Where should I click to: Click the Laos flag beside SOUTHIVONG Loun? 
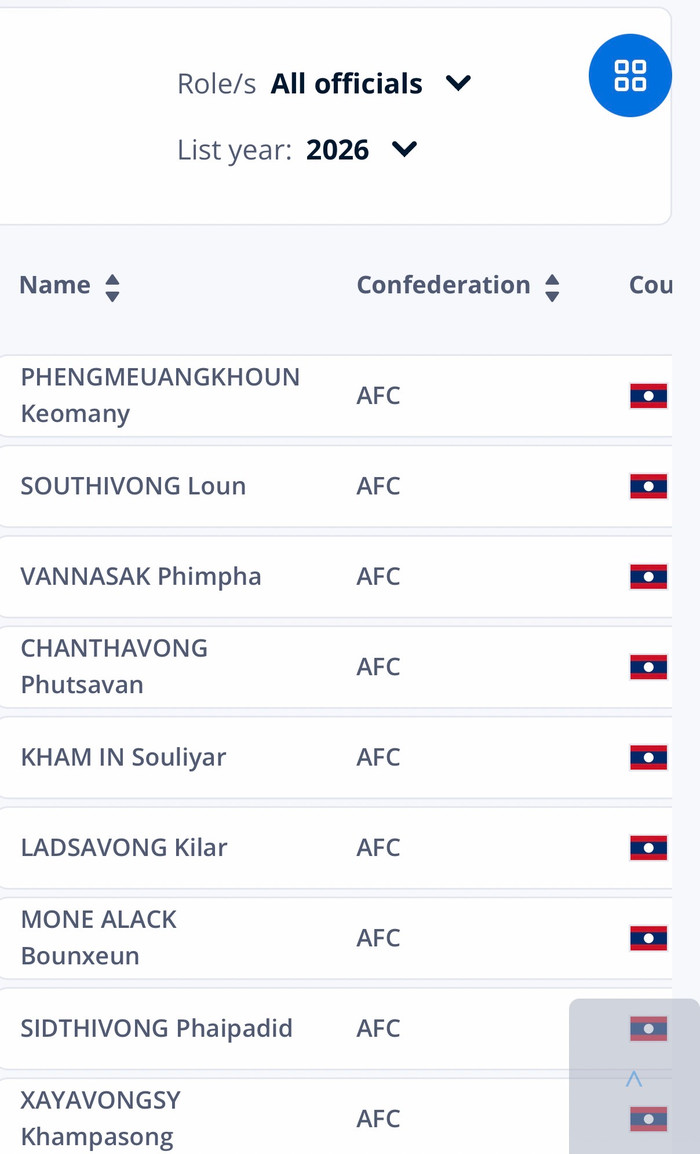point(648,486)
